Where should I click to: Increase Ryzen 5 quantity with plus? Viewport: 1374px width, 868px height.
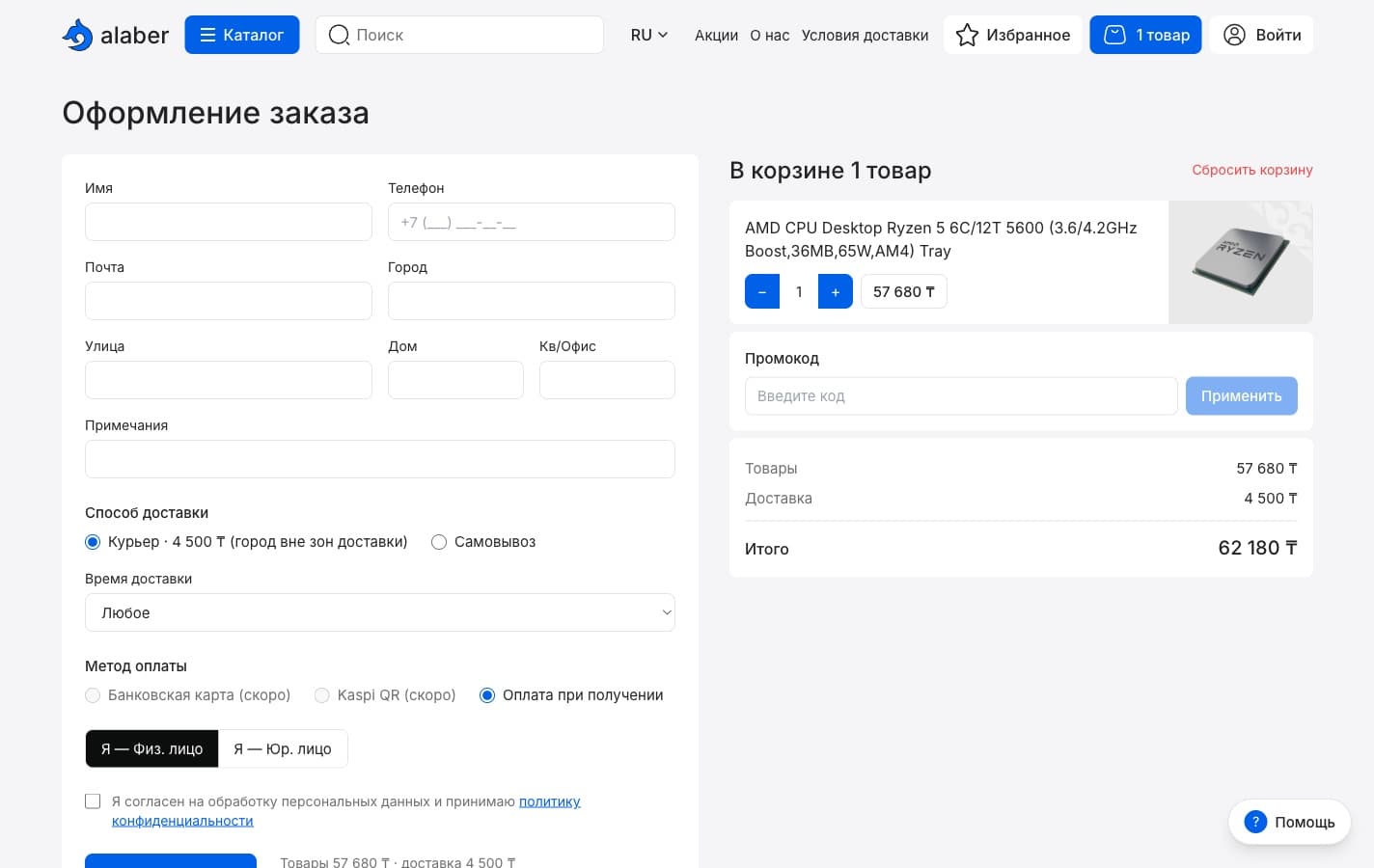point(836,291)
